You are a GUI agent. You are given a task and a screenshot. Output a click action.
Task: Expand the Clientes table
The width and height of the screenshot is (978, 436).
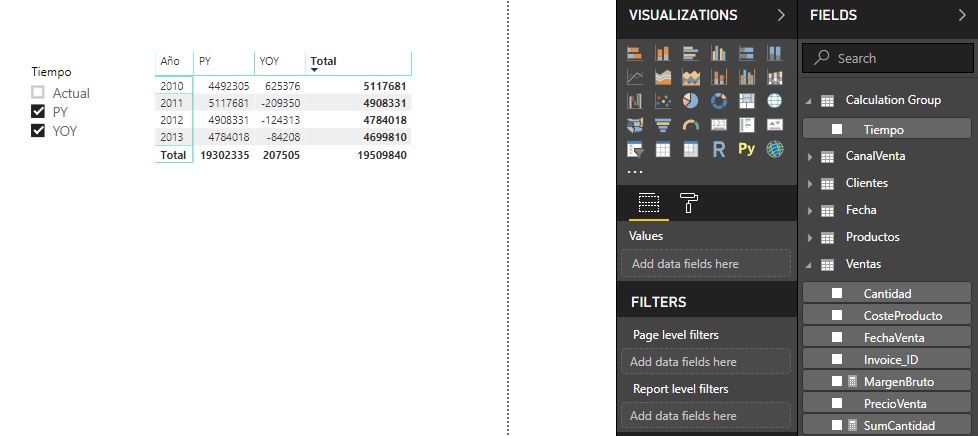tap(810, 183)
